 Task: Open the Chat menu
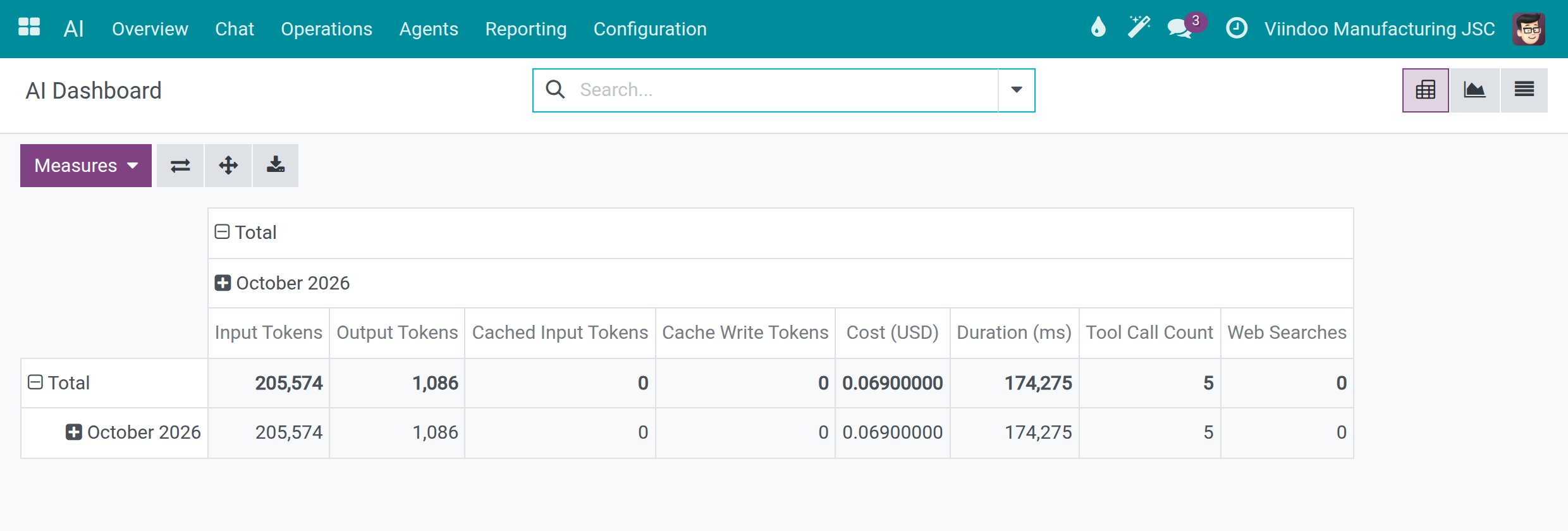pyautogui.click(x=235, y=29)
